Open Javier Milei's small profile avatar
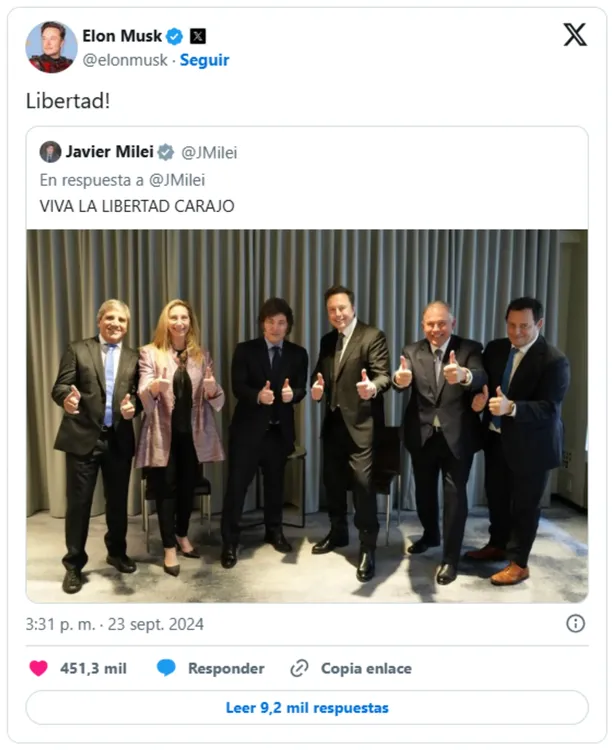The image size is (614, 750). tap(50, 152)
